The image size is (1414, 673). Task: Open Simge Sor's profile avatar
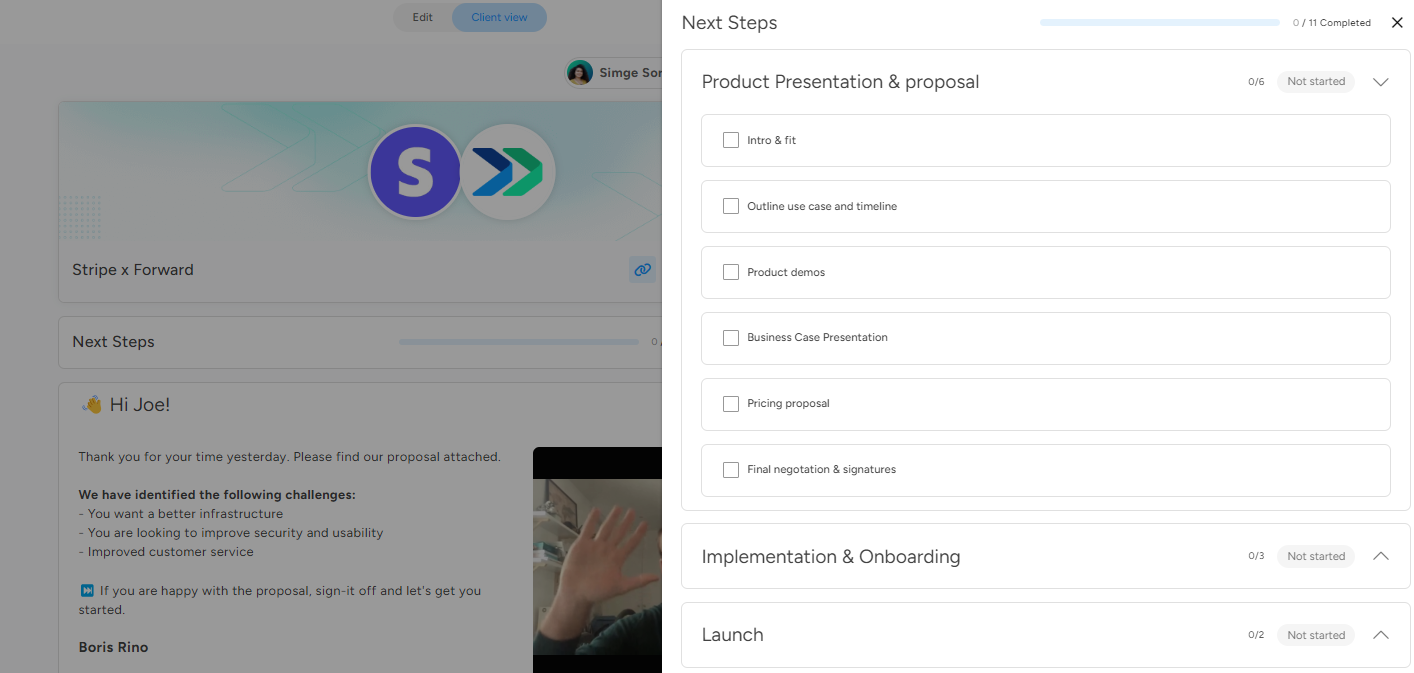(581, 72)
